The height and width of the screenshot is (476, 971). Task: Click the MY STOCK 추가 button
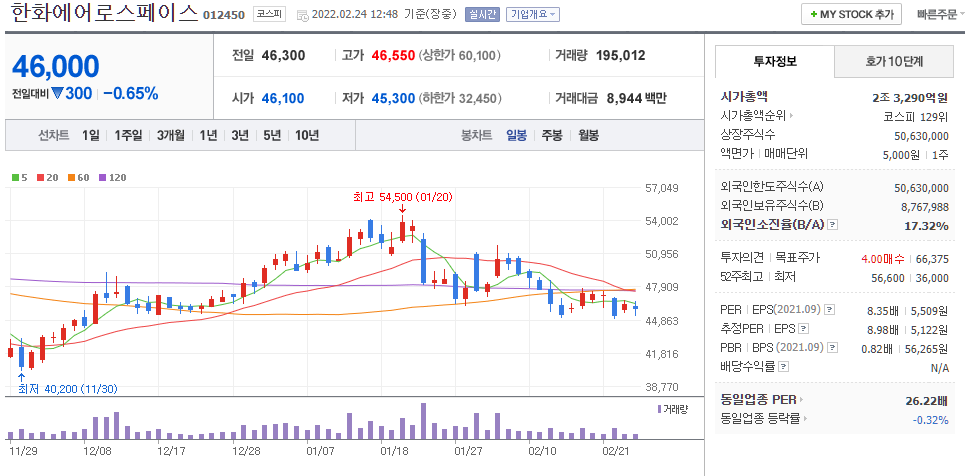tap(851, 15)
